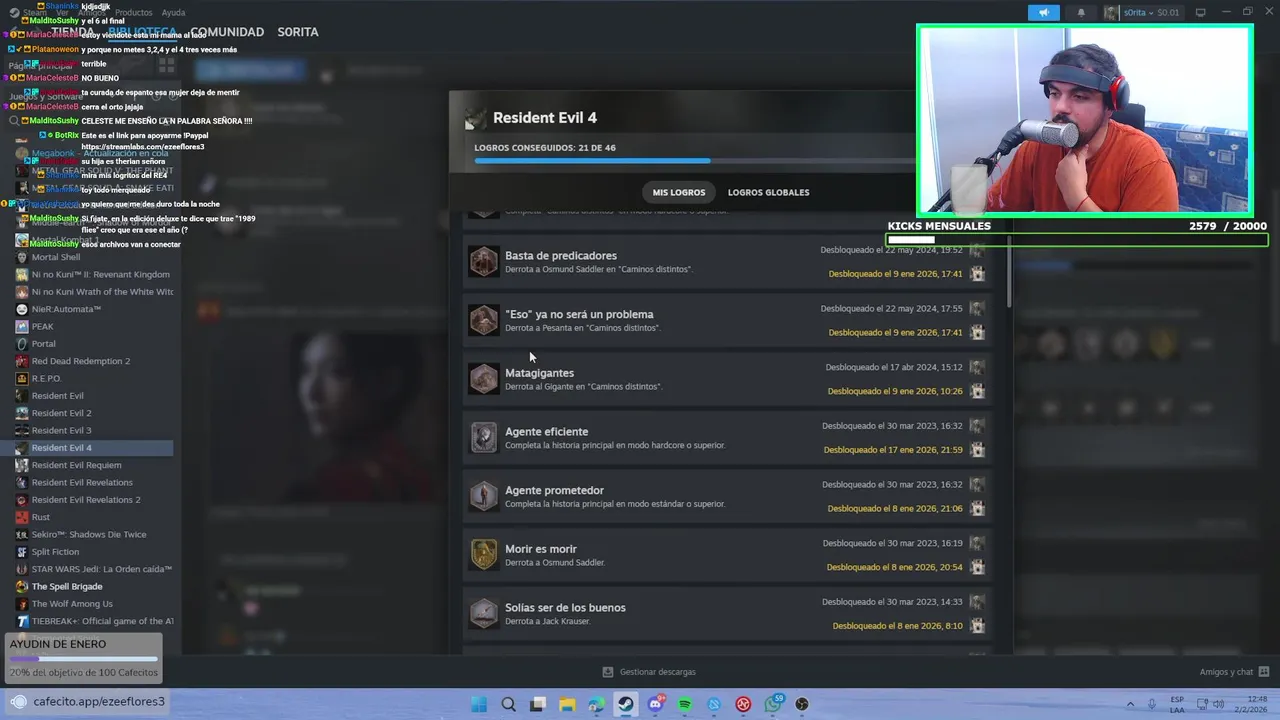Select R.E.P.O. in the library list
Screen dimensions: 1280x720
pyautogui.click(x=46, y=378)
